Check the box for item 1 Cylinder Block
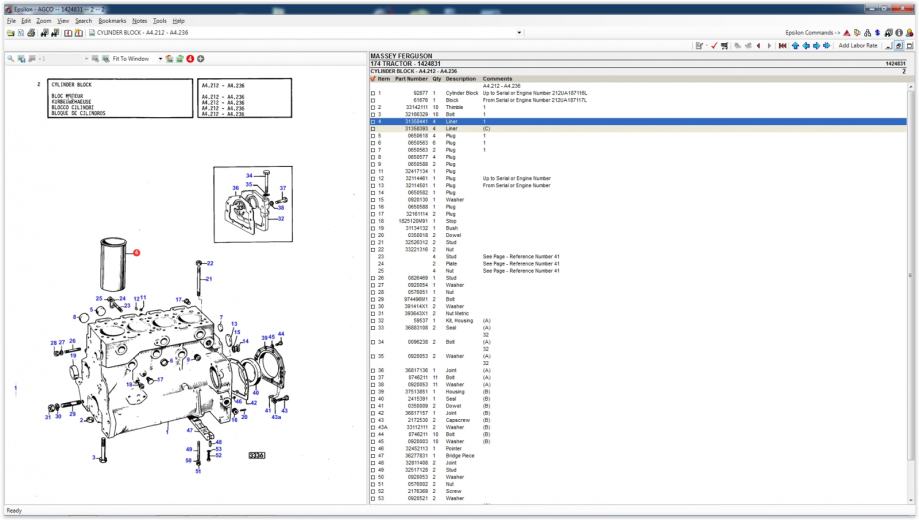 373,93
